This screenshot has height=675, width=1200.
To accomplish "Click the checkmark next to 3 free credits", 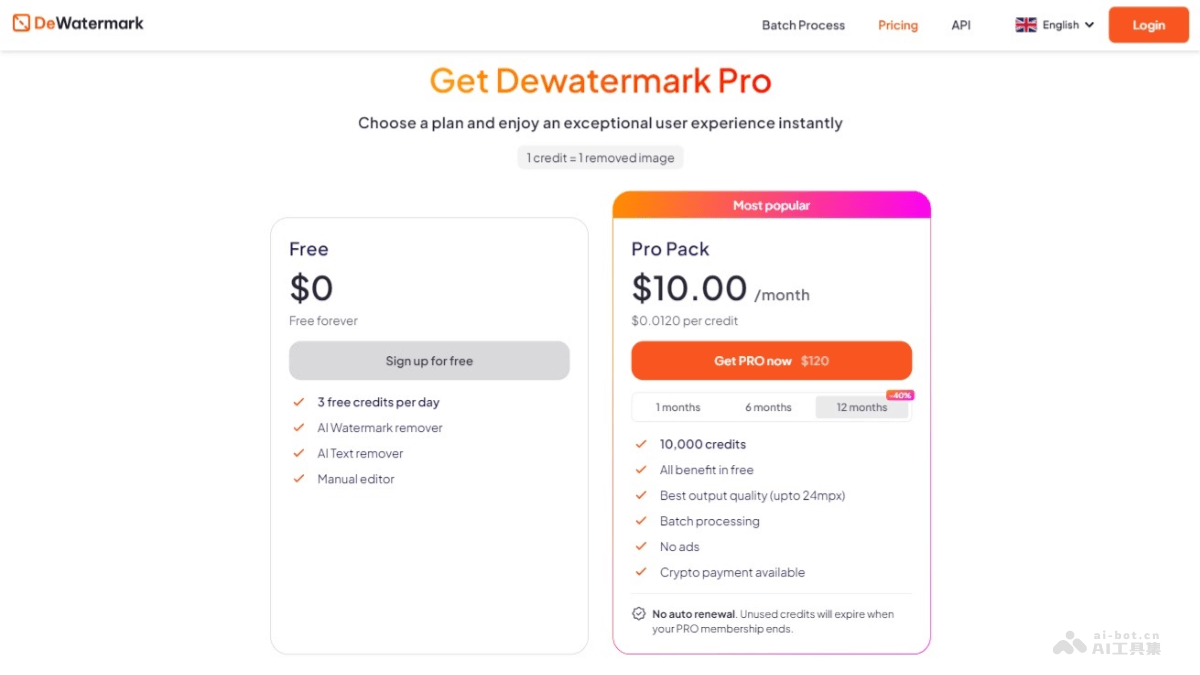I will click(x=299, y=401).
